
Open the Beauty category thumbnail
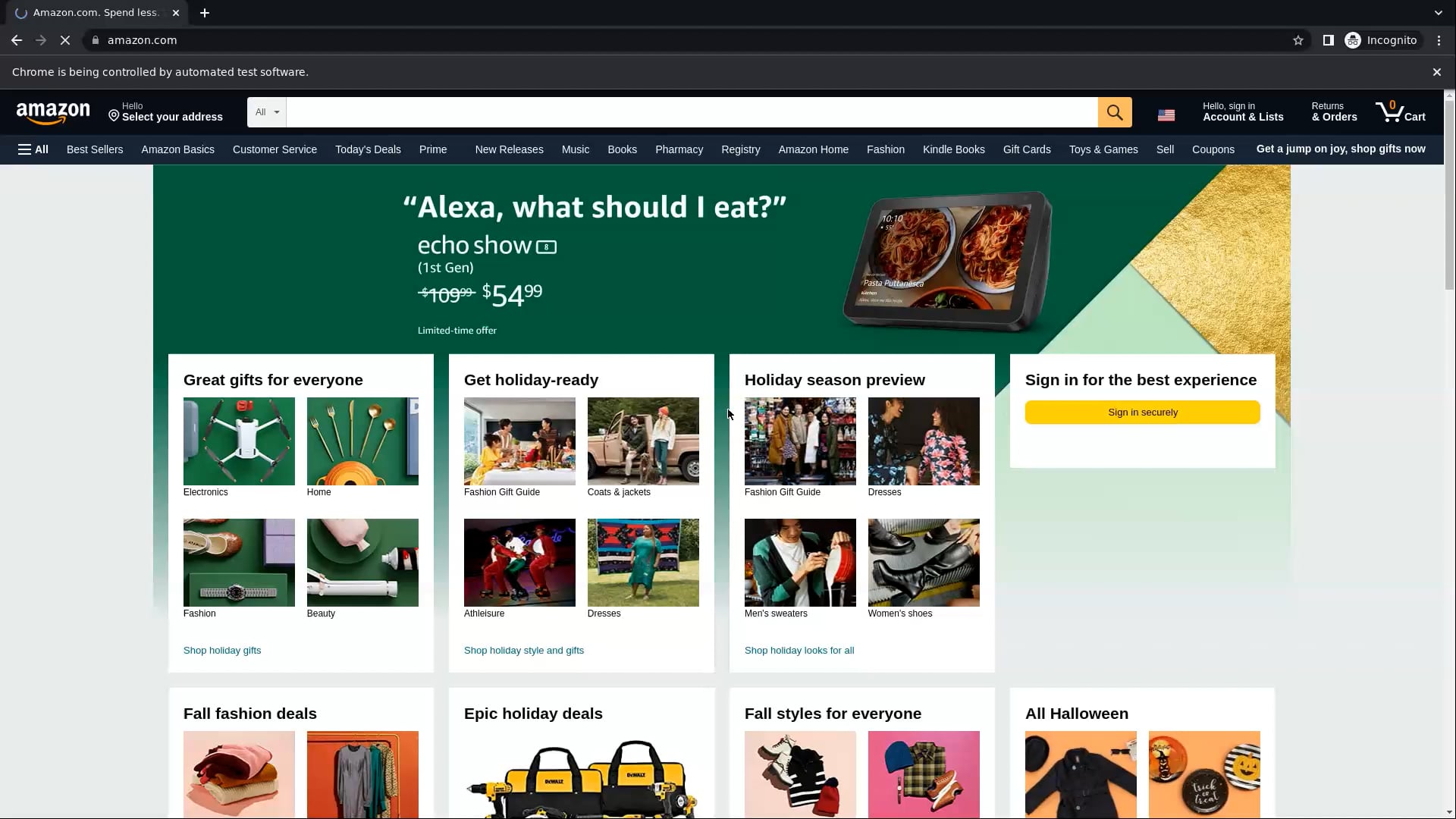click(362, 563)
